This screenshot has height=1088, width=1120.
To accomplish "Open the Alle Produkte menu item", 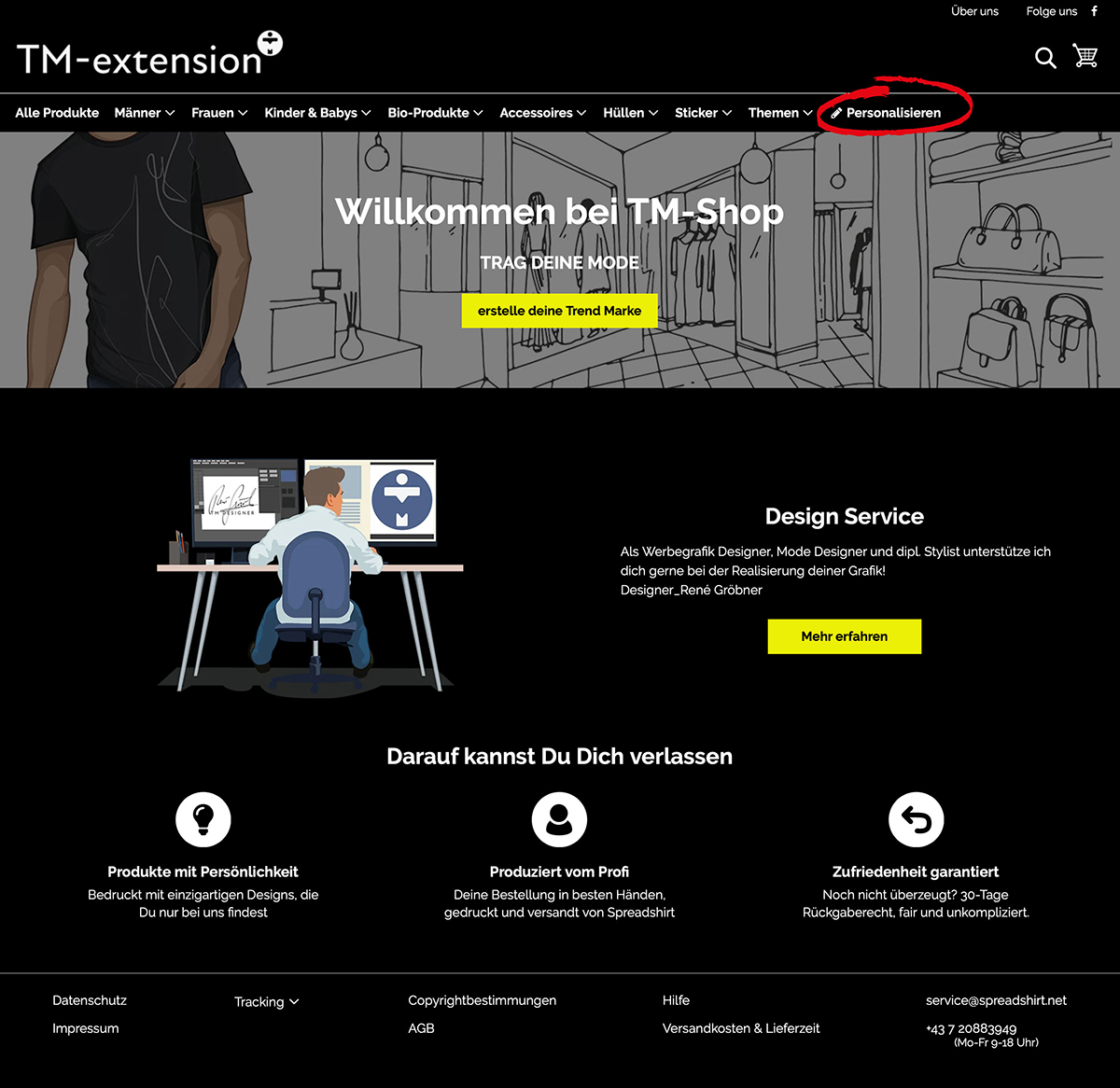I will pyautogui.click(x=57, y=113).
